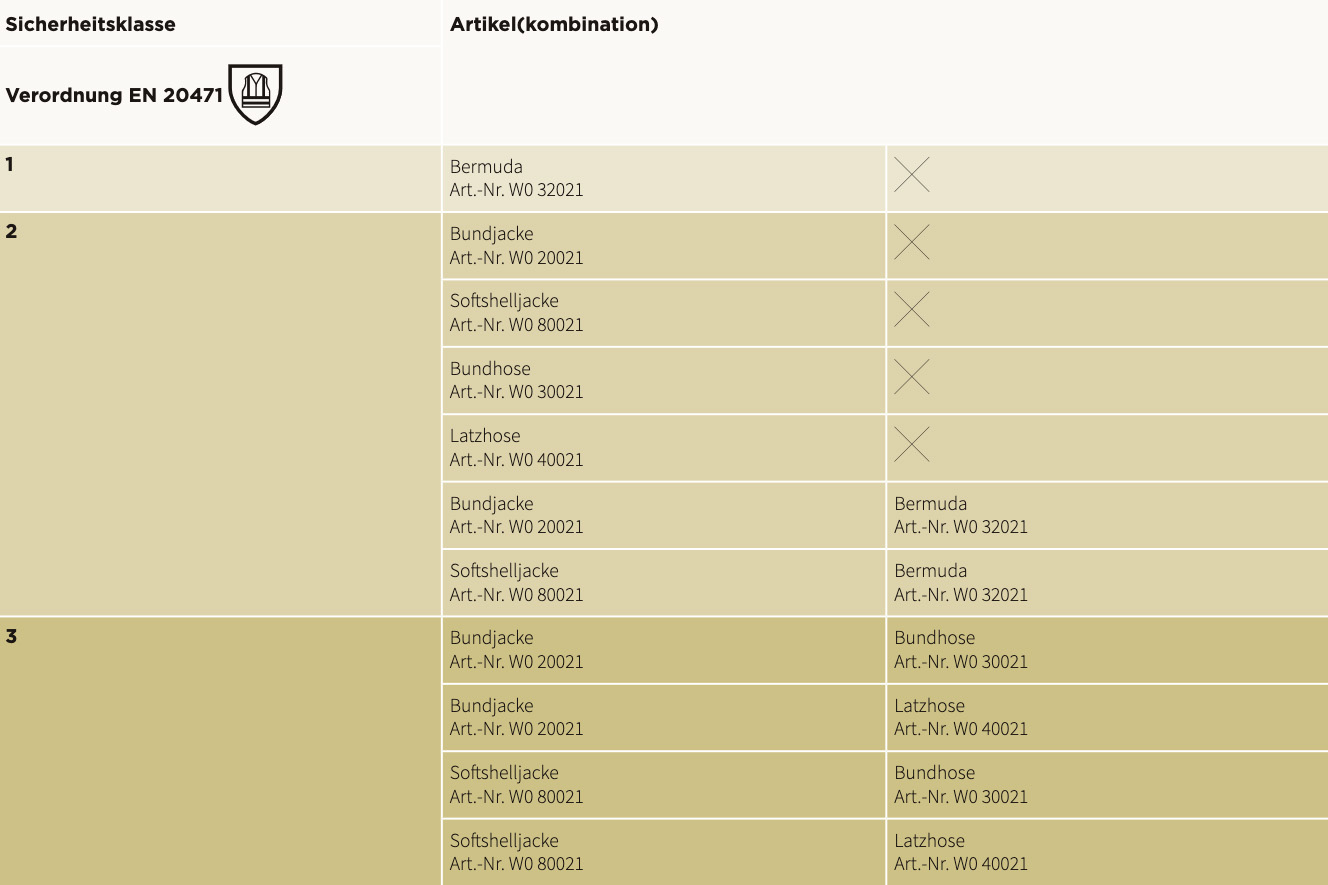Click Bundhose paired with Softshelljacke in class 3
Viewport: 1328px width, 885px height.
pyautogui.click(x=961, y=784)
